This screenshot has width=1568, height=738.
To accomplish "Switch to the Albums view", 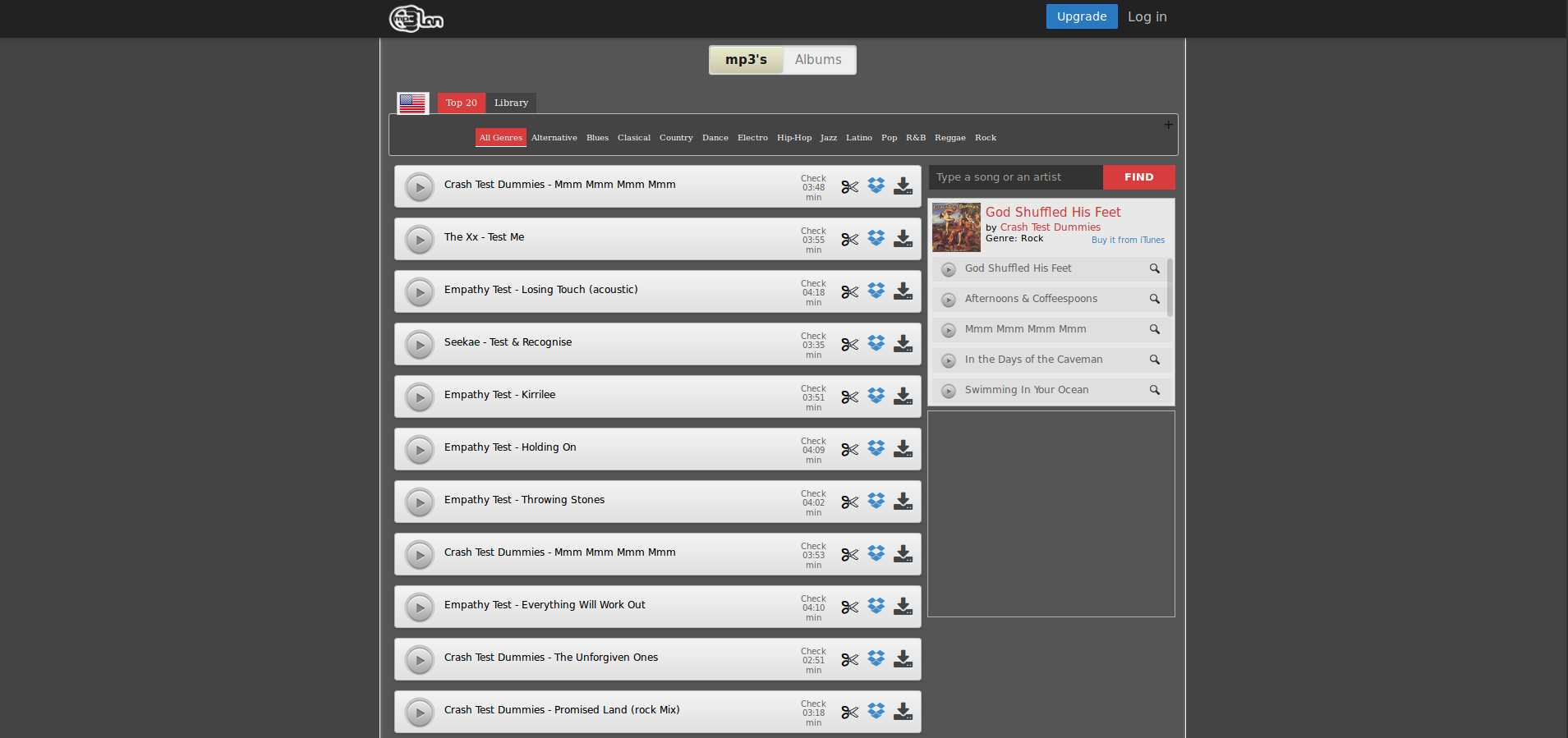I will 818,60.
